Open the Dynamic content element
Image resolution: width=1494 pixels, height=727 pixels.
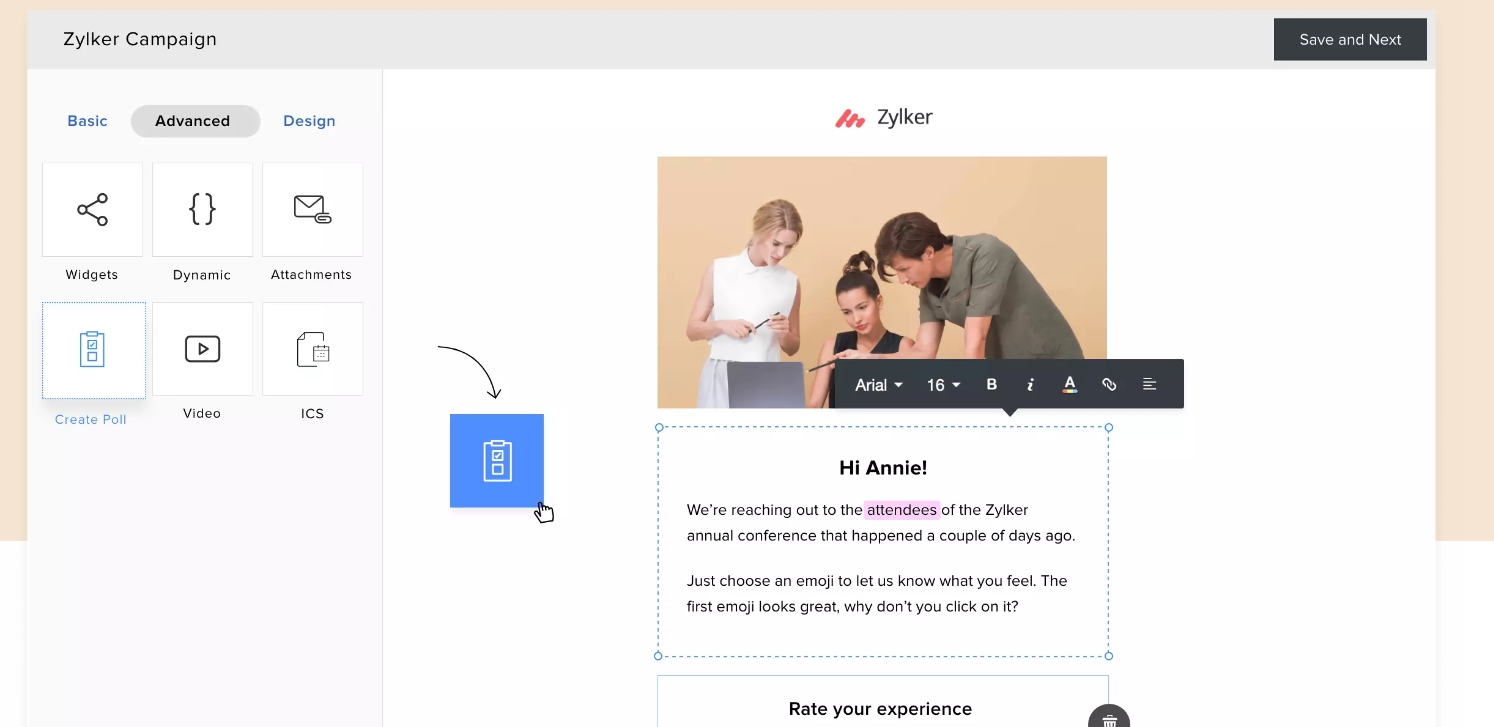click(202, 209)
